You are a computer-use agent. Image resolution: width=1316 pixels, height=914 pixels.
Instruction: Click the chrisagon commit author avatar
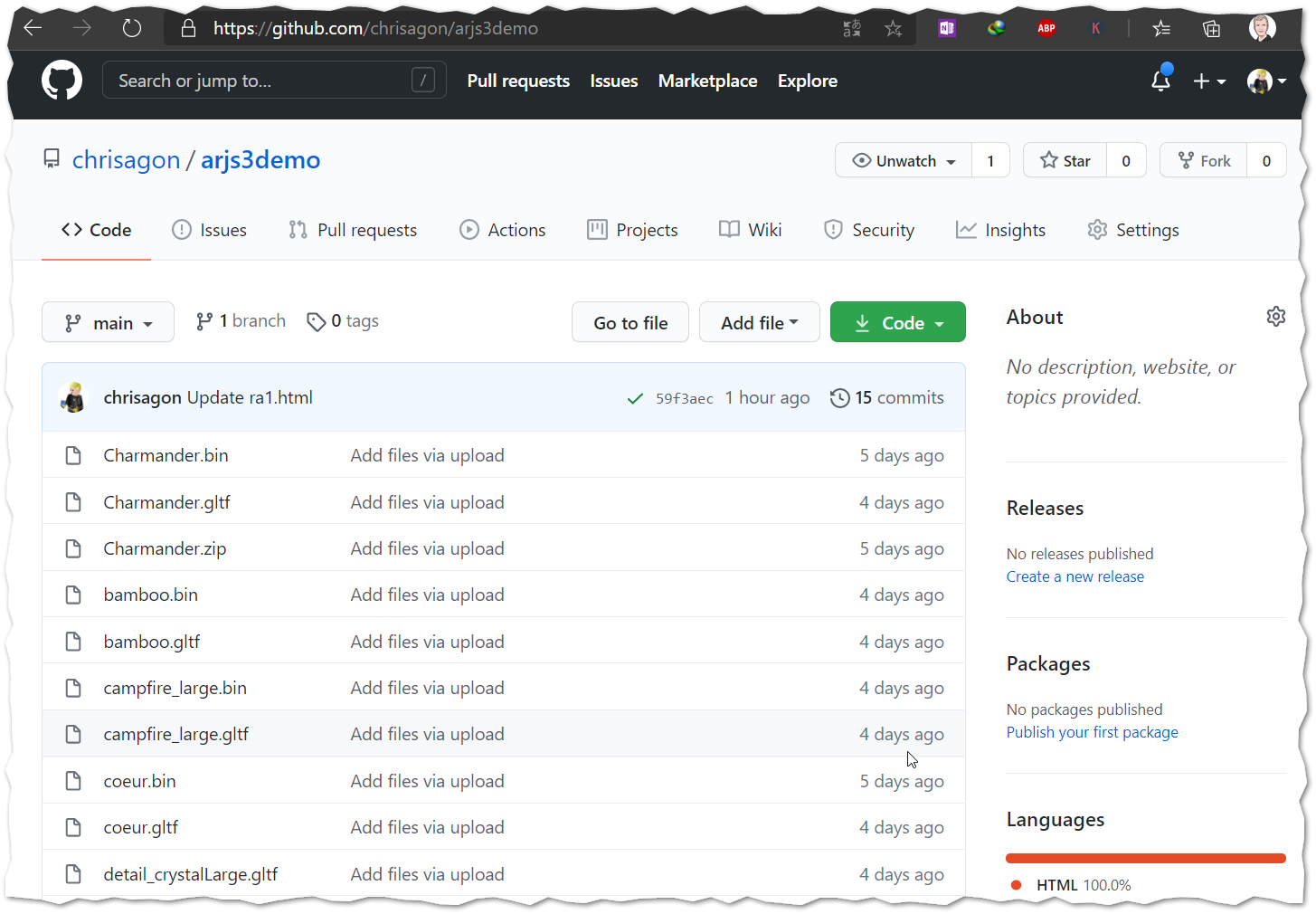73,397
